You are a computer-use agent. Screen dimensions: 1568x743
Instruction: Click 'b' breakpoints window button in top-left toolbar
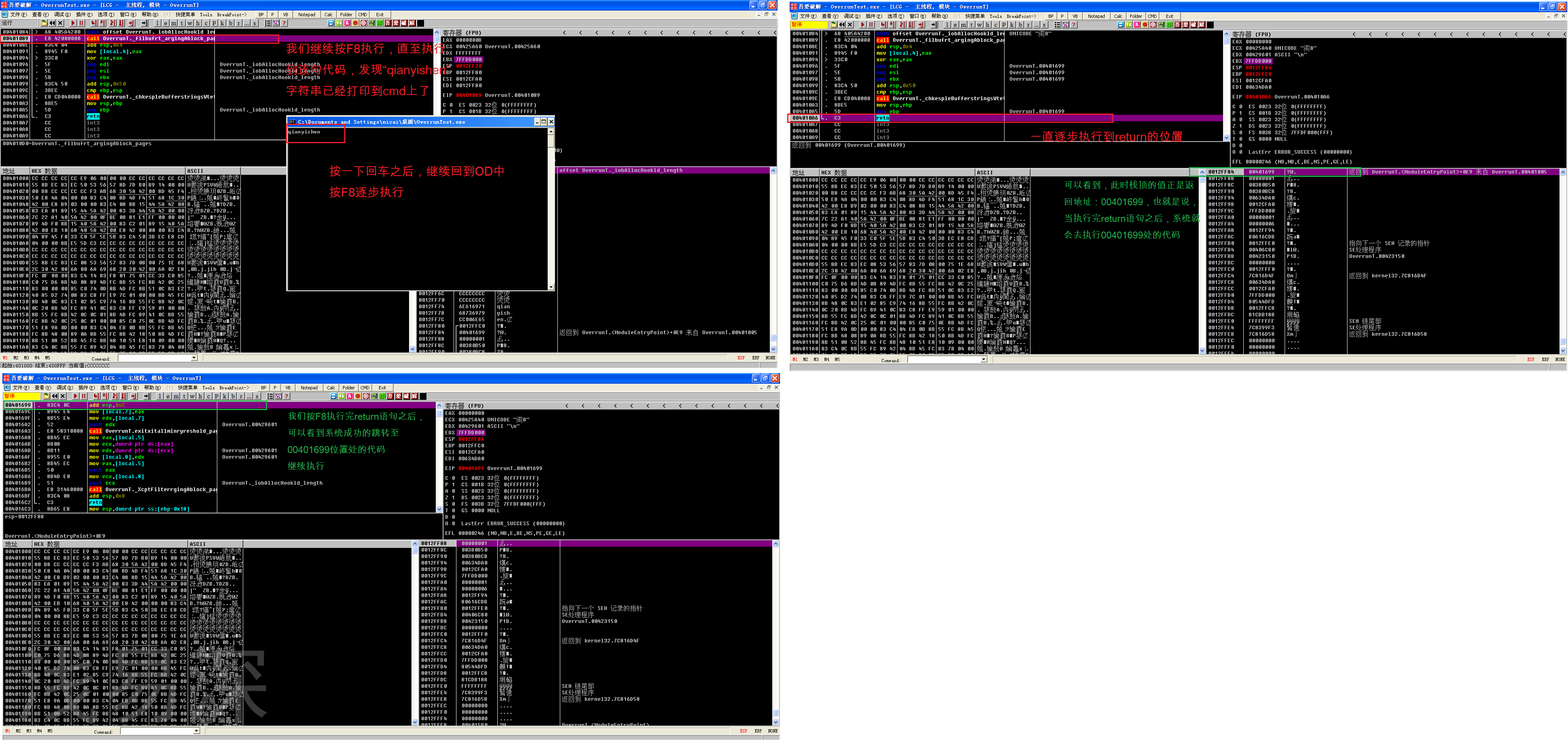(231, 23)
